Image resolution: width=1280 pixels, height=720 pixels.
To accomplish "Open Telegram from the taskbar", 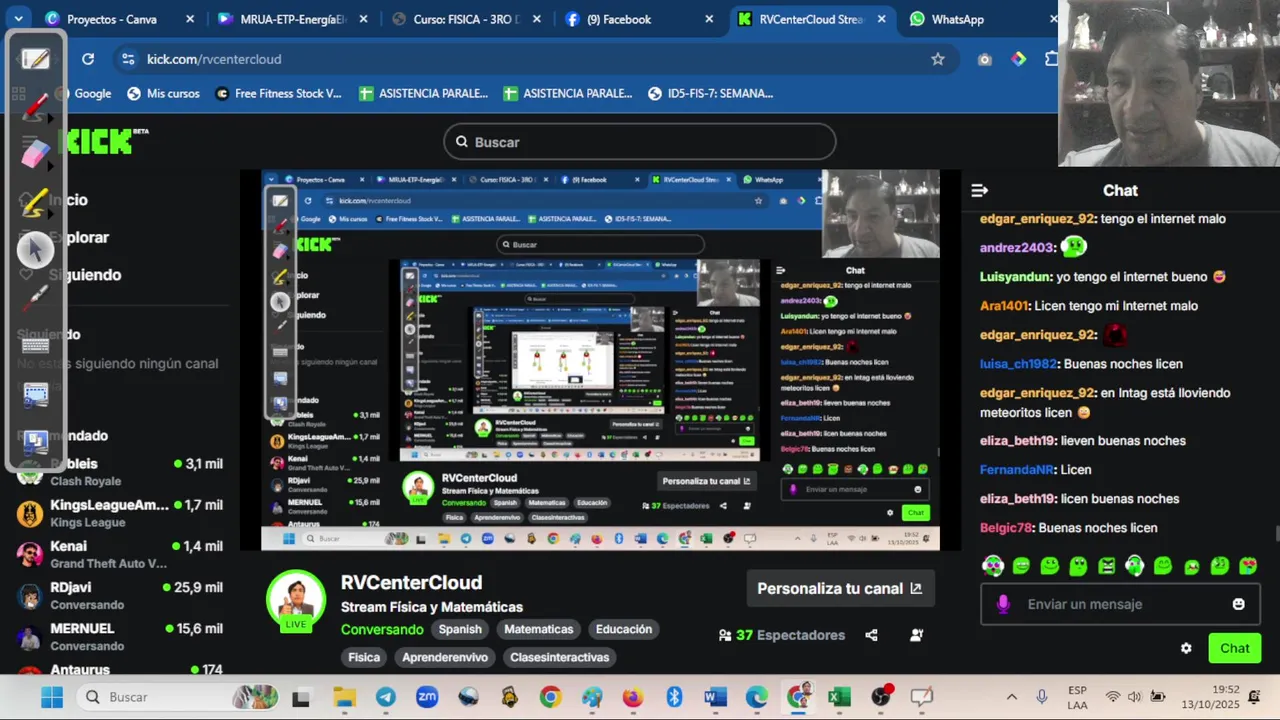I will click(386, 697).
